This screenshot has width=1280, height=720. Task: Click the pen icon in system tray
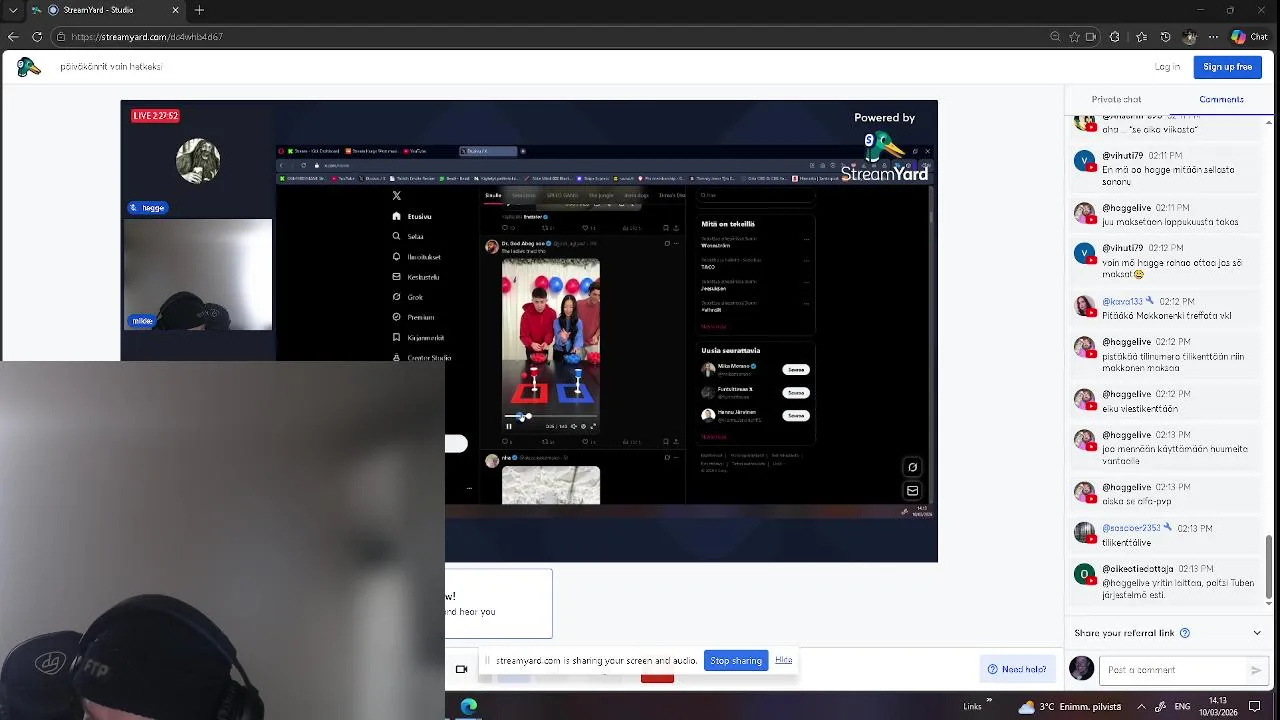(x=1161, y=706)
